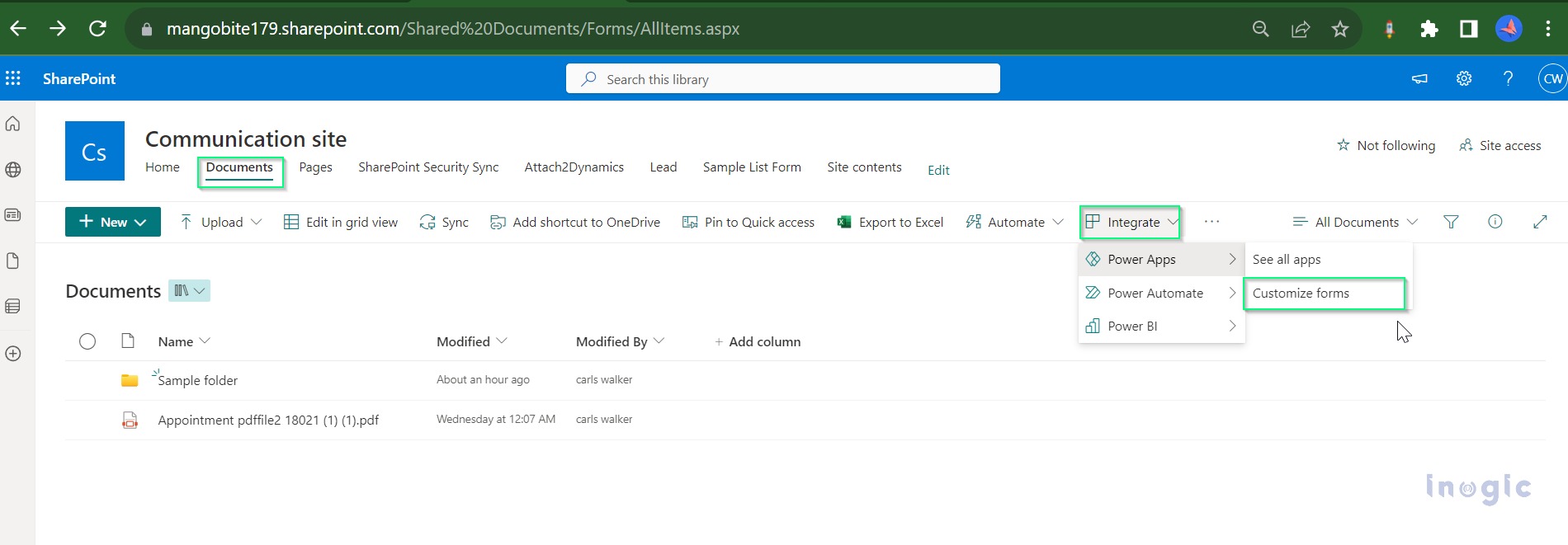Screen dimensions: 1568x545
Task: Open the filter pane funnel icon
Action: tap(1451, 222)
